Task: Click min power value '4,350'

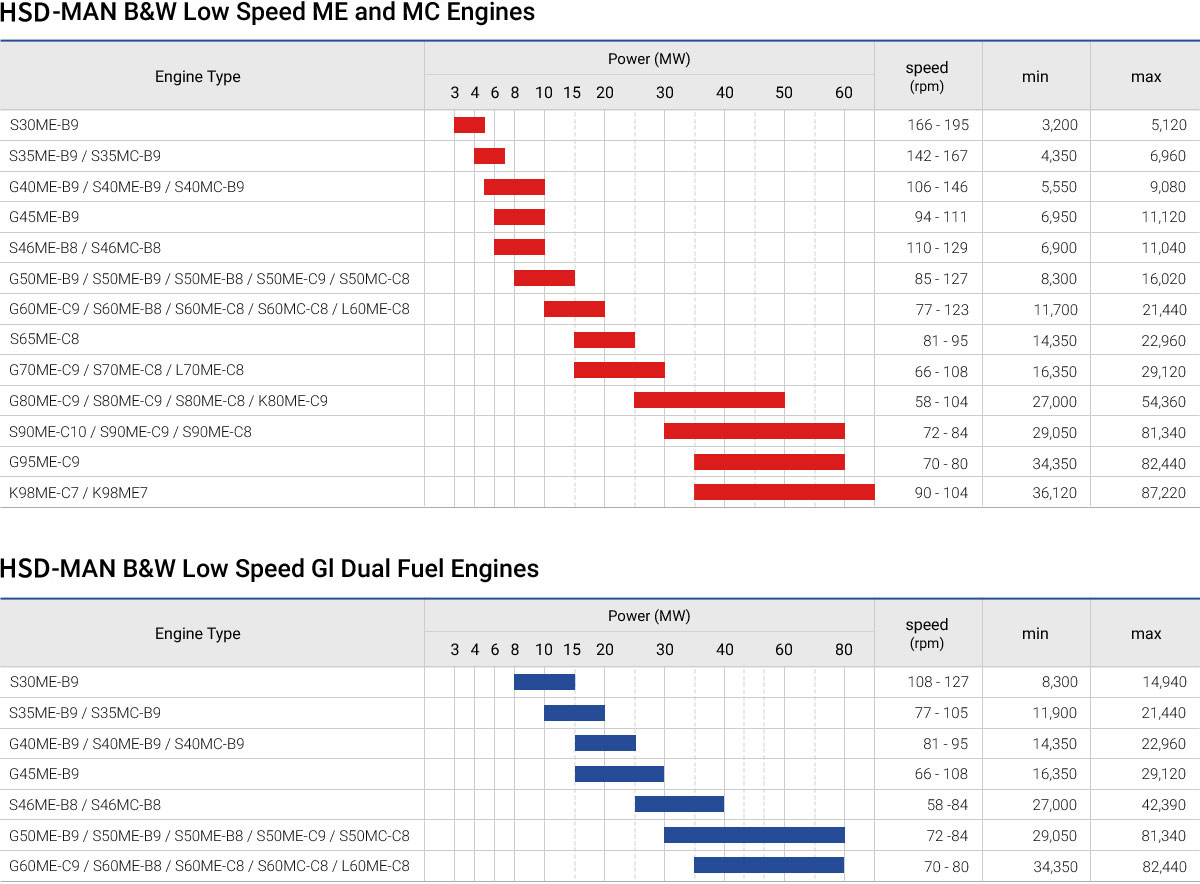Action: coord(1059,156)
